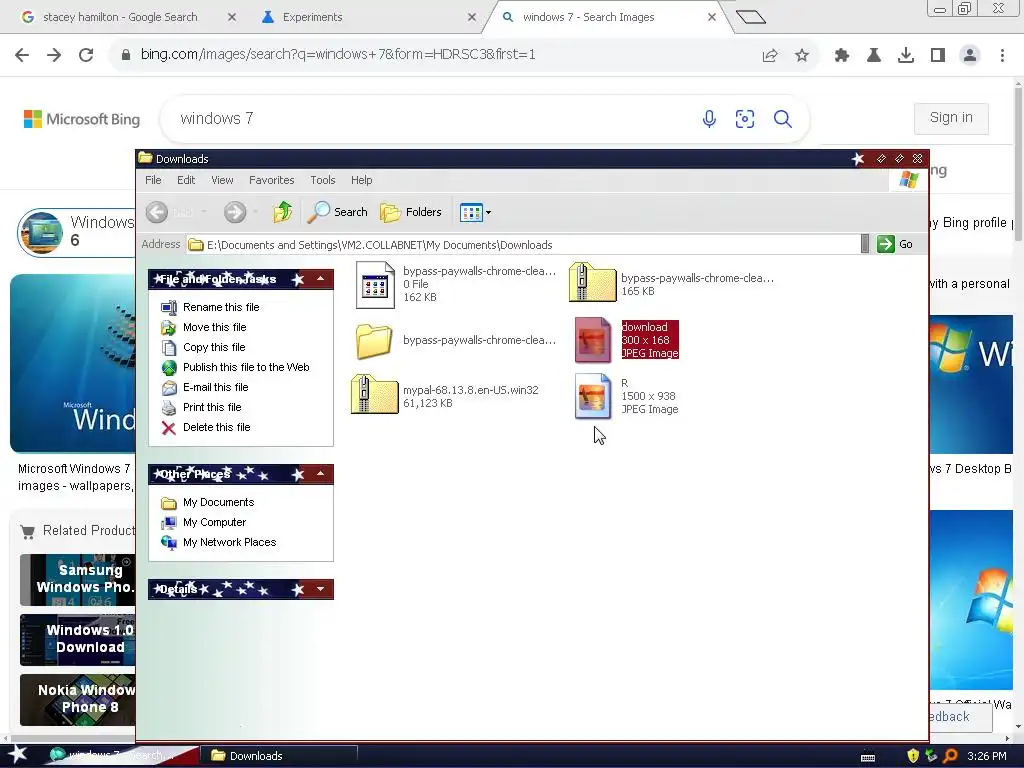Select the bypass-paywalls-chrome-clean folder
The height and width of the screenshot is (768, 1024).
coord(374,340)
